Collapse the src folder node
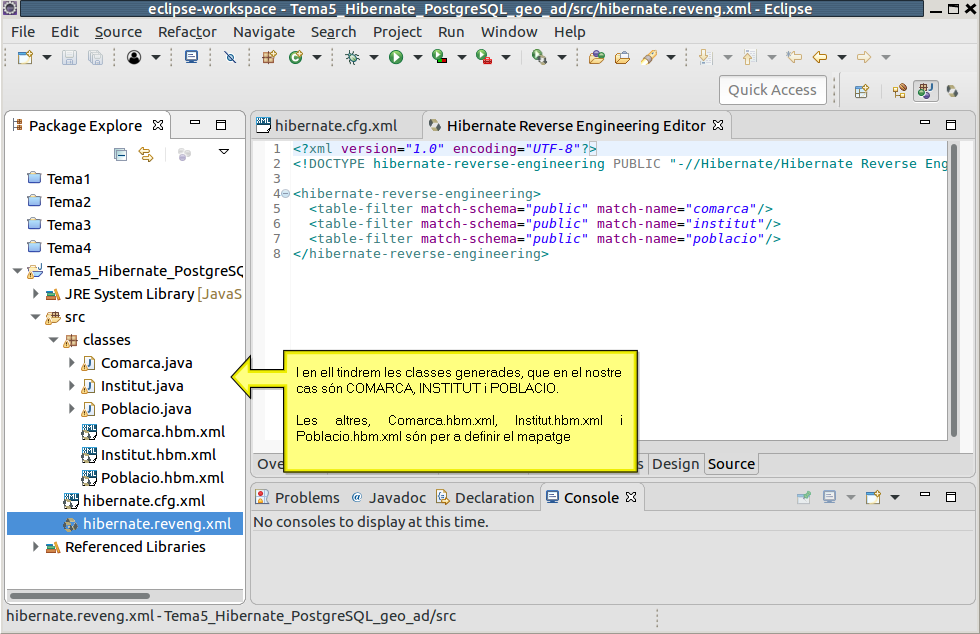Image resolution: width=980 pixels, height=634 pixels. (x=36, y=316)
